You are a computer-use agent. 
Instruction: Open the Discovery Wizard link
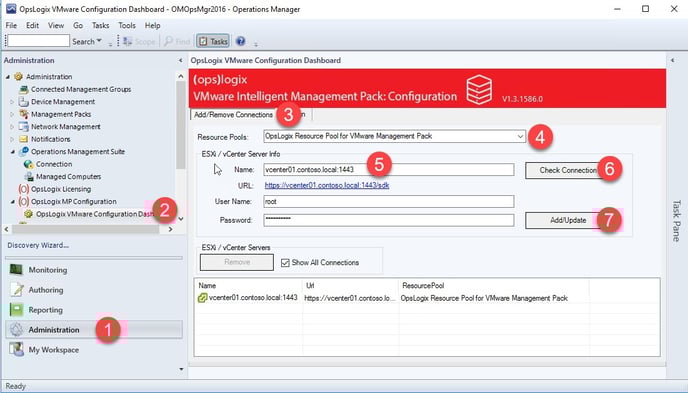38,245
